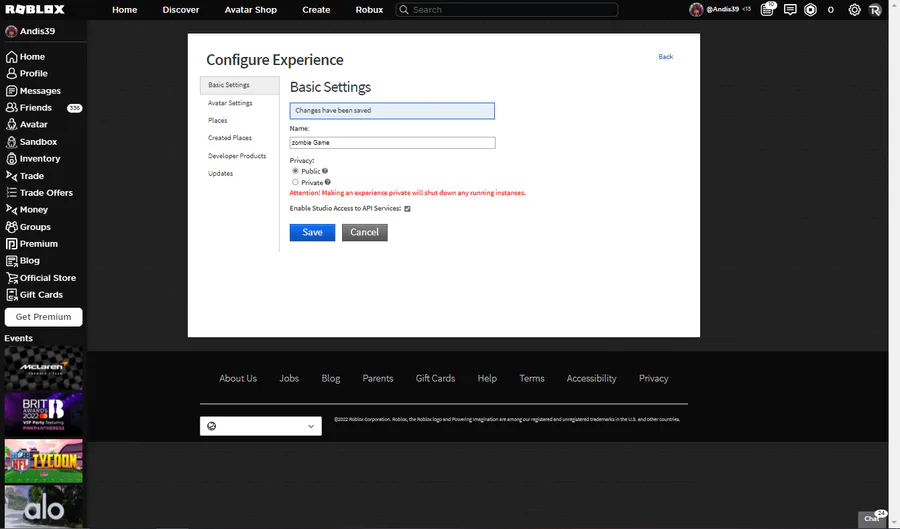900x529 pixels.
Task: Open Robux in the top navigation
Action: 369,10
